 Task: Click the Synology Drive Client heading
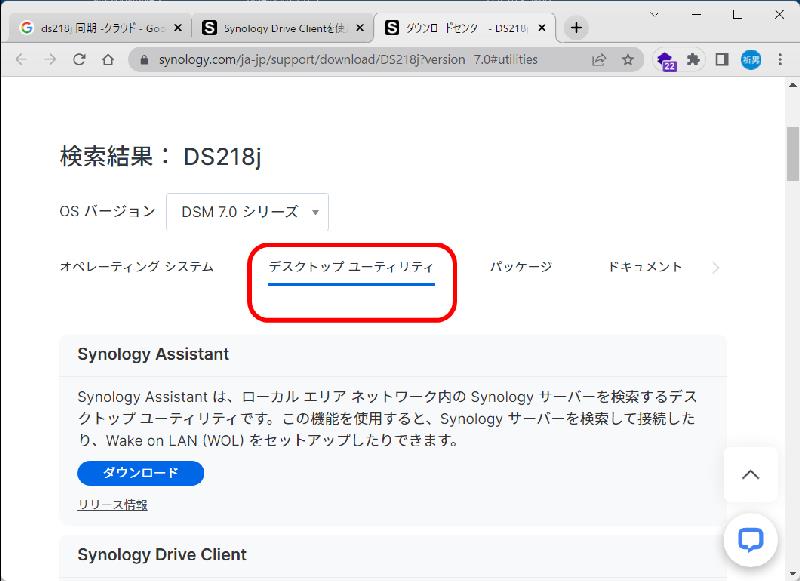coord(162,554)
